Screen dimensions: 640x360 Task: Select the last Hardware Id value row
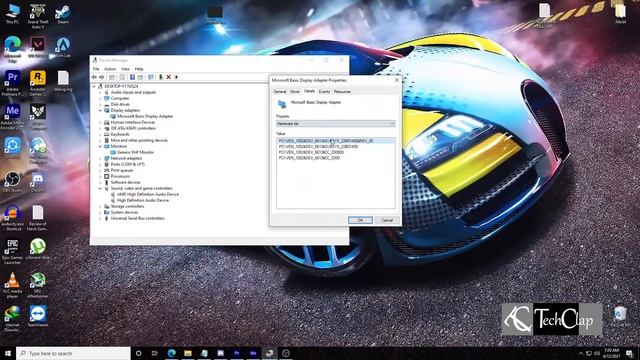tap(309, 158)
